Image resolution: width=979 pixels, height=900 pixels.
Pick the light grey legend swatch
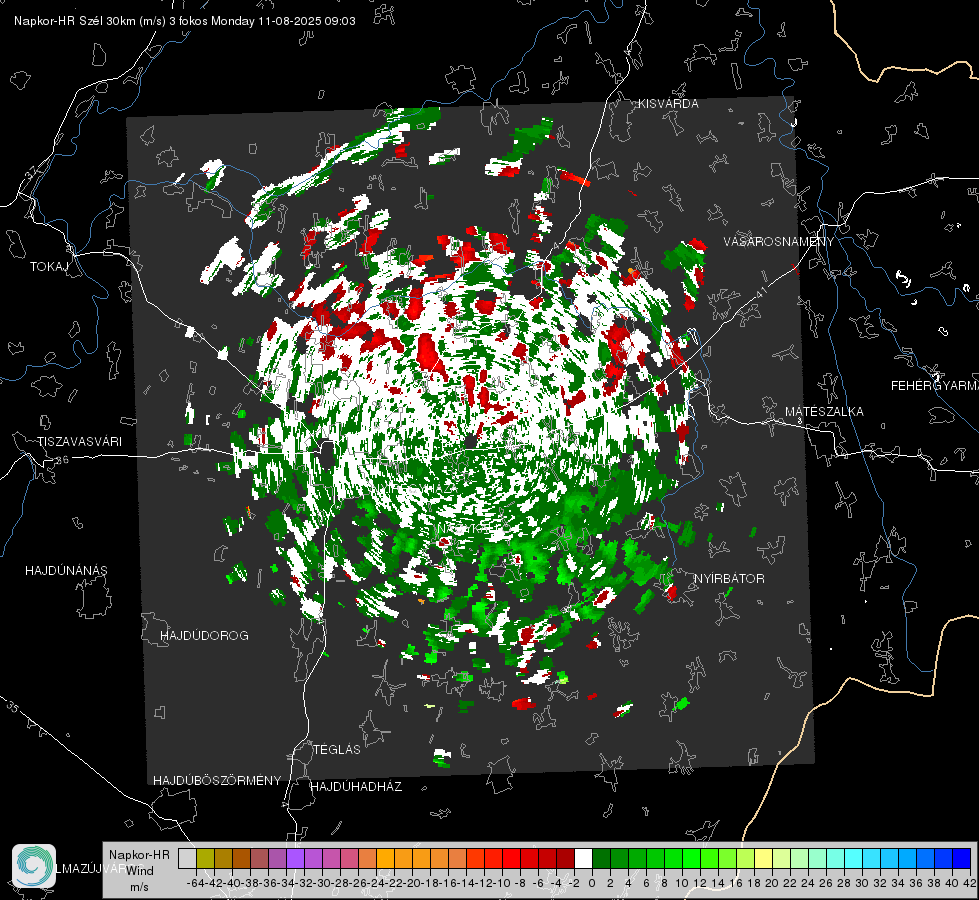click(x=187, y=859)
